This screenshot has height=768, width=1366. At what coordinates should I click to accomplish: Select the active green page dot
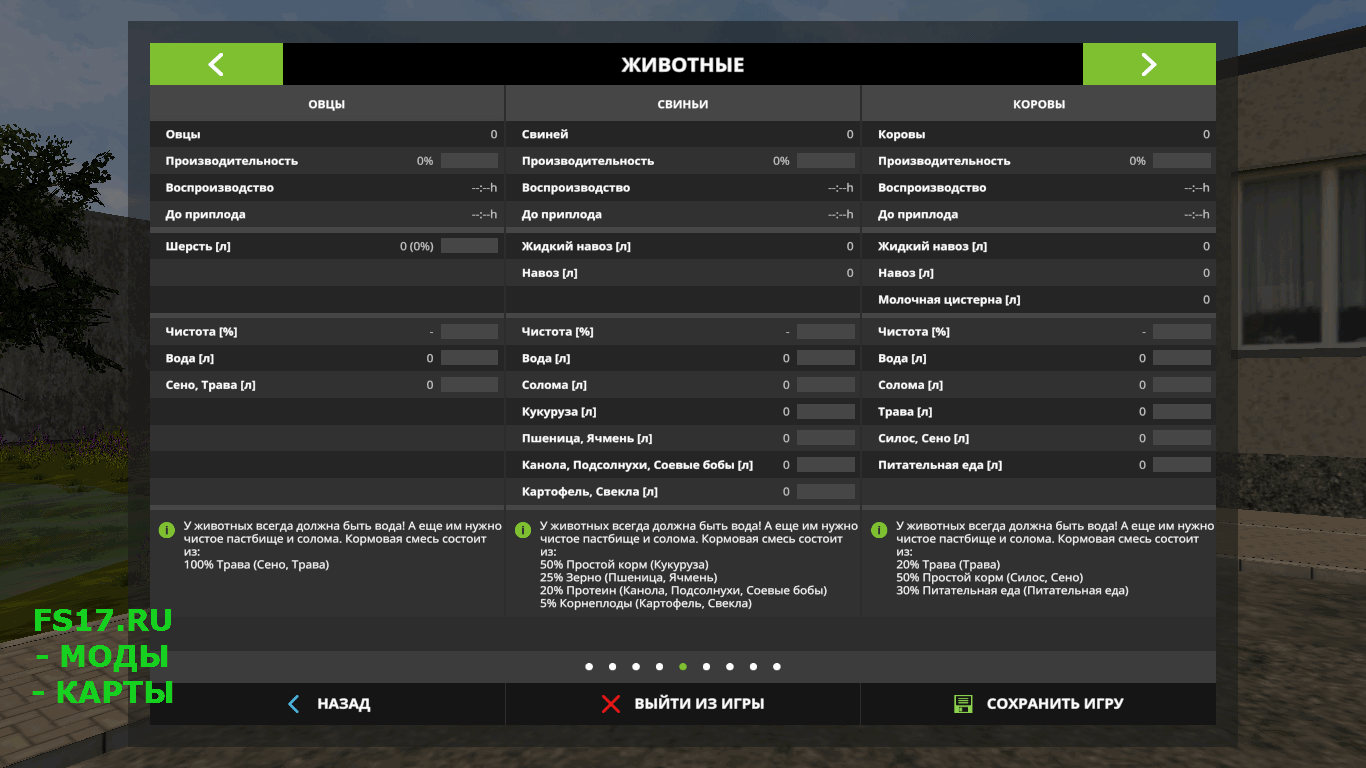click(x=683, y=666)
